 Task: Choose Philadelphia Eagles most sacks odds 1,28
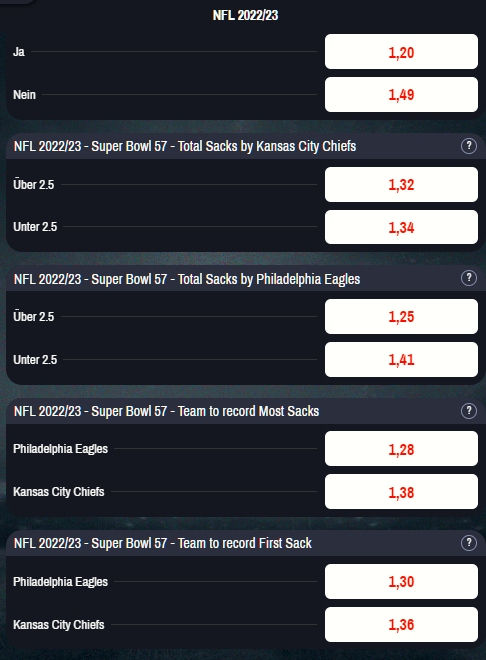point(401,449)
